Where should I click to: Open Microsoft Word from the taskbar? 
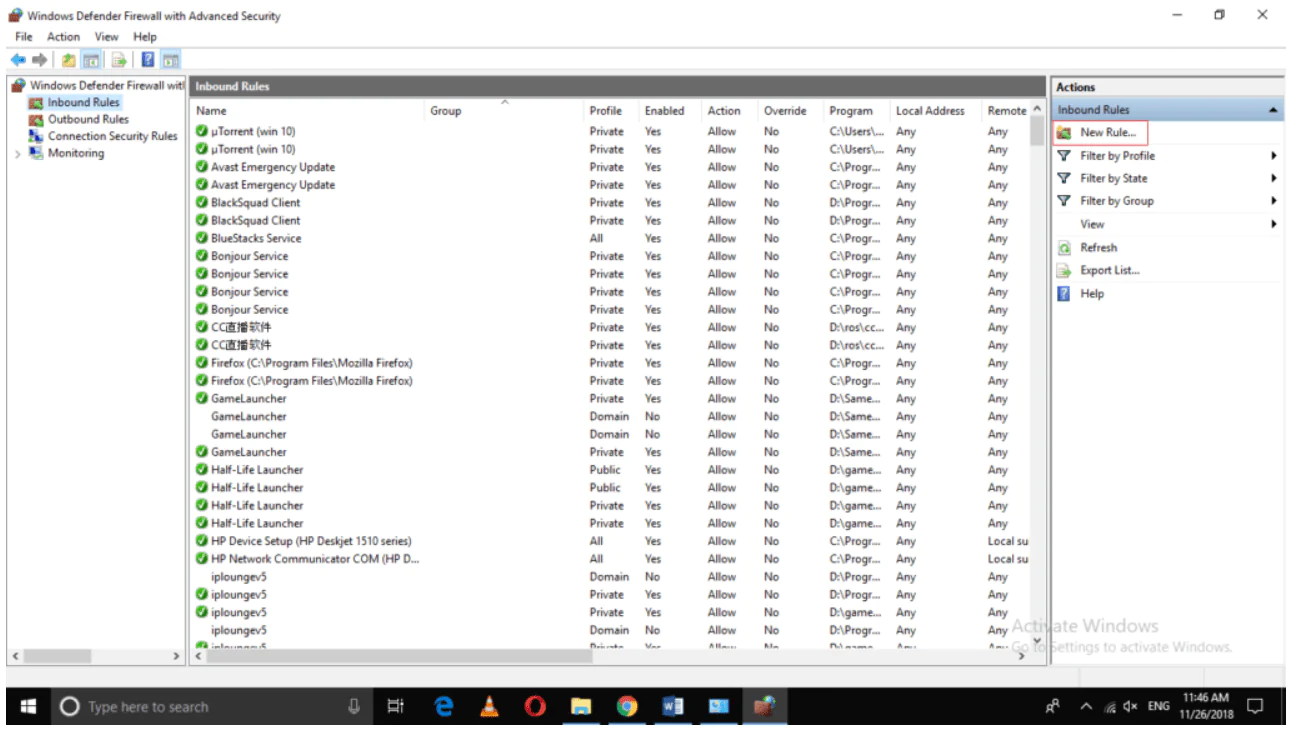pyautogui.click(x=673, y=707)
